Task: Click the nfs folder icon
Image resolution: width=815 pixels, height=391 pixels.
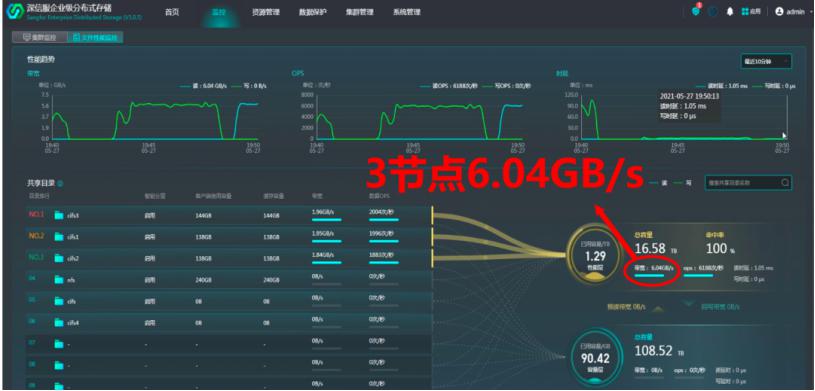Action: coord(59,280)
